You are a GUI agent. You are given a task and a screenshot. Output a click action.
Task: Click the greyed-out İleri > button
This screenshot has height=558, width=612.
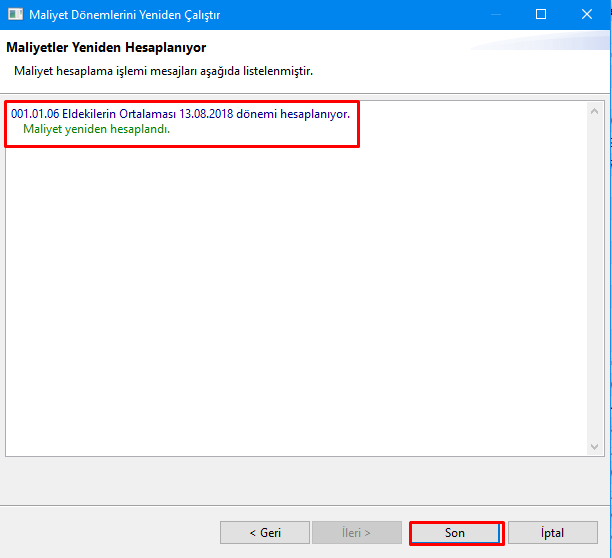tap(356, 533)
